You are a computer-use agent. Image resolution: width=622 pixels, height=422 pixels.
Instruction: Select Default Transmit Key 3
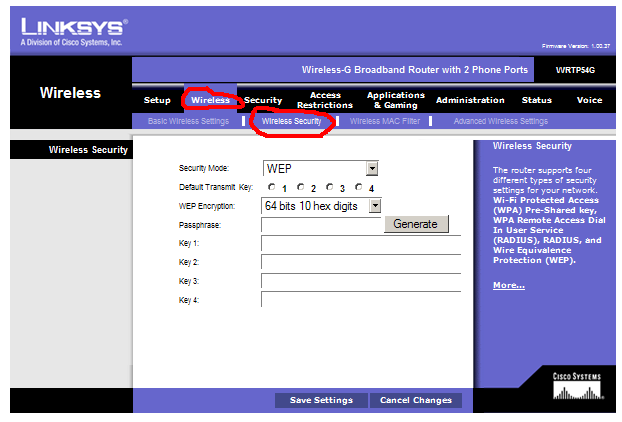tap(330, 187)
